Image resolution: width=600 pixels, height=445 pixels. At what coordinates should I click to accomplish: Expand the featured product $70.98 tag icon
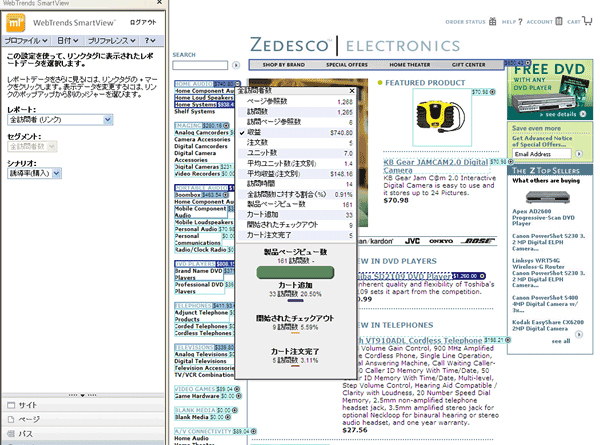coord(492,92)
